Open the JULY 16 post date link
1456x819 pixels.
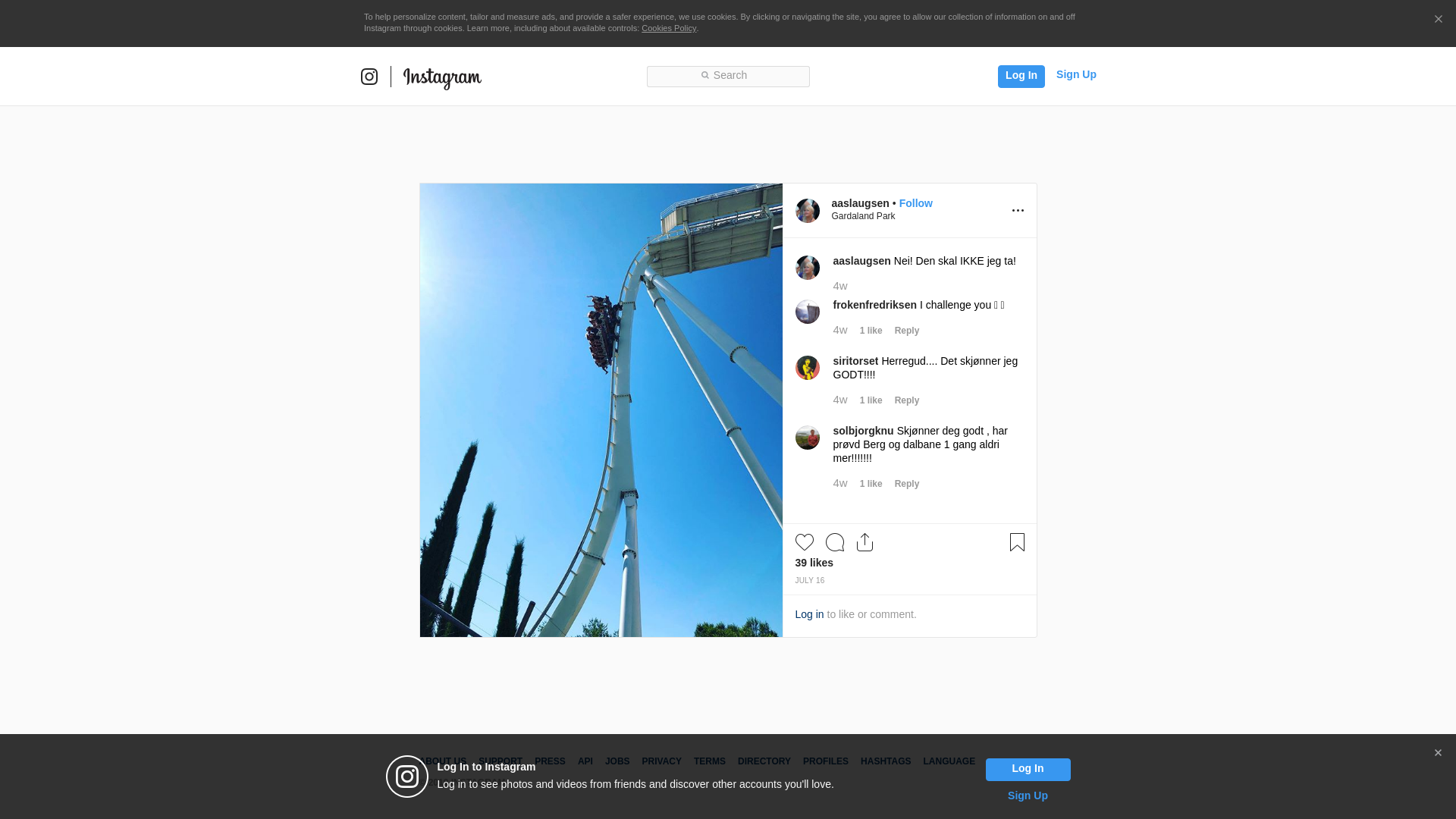809,581
